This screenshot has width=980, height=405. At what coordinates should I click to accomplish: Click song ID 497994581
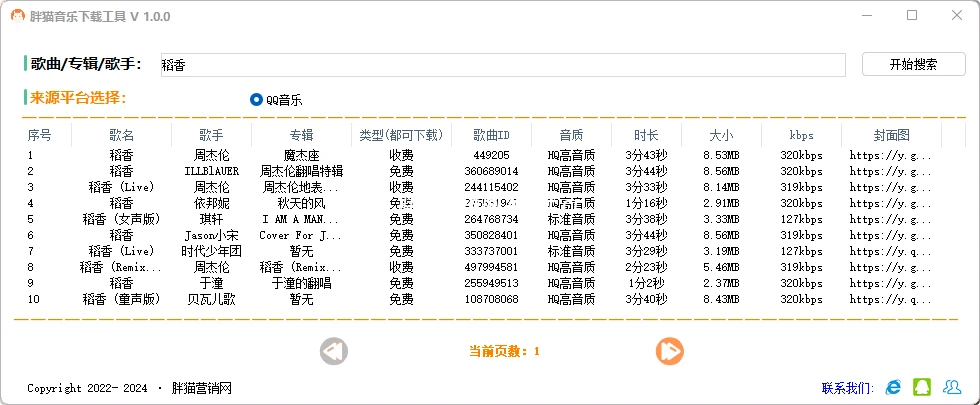click(x=491, y=268)
